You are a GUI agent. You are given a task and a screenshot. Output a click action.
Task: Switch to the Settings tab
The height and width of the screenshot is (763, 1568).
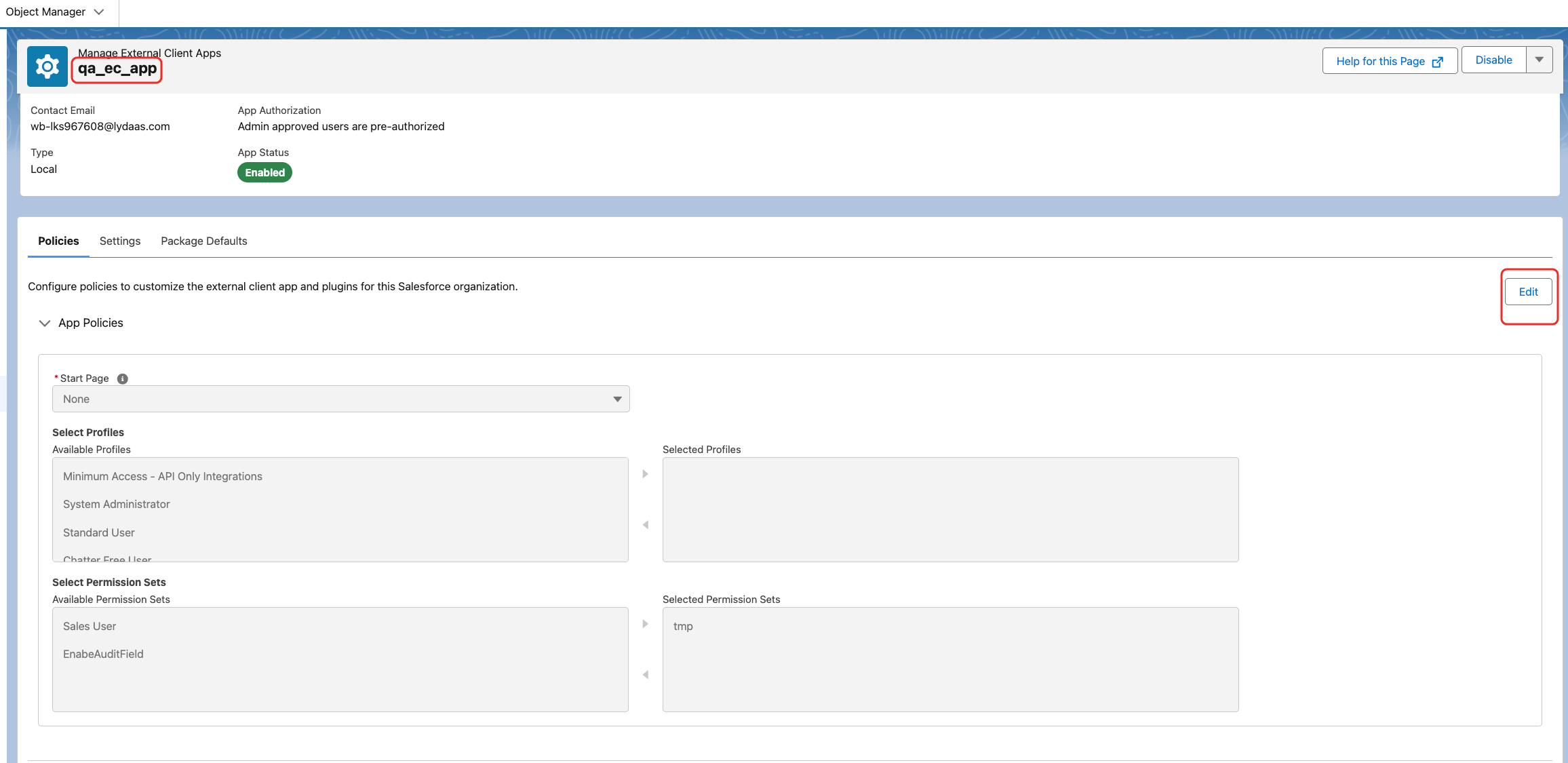click(120, 241)
